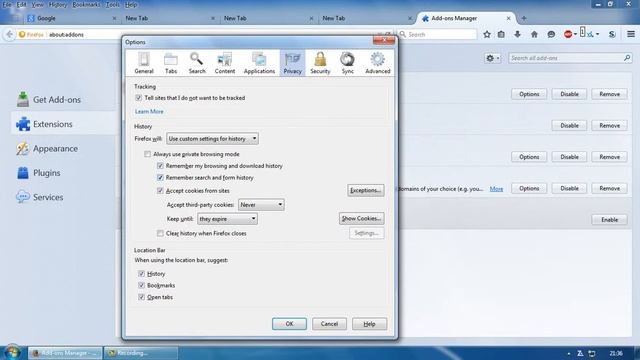
Task: Toggle Always use private browsing mode
Action: [147, 154]
